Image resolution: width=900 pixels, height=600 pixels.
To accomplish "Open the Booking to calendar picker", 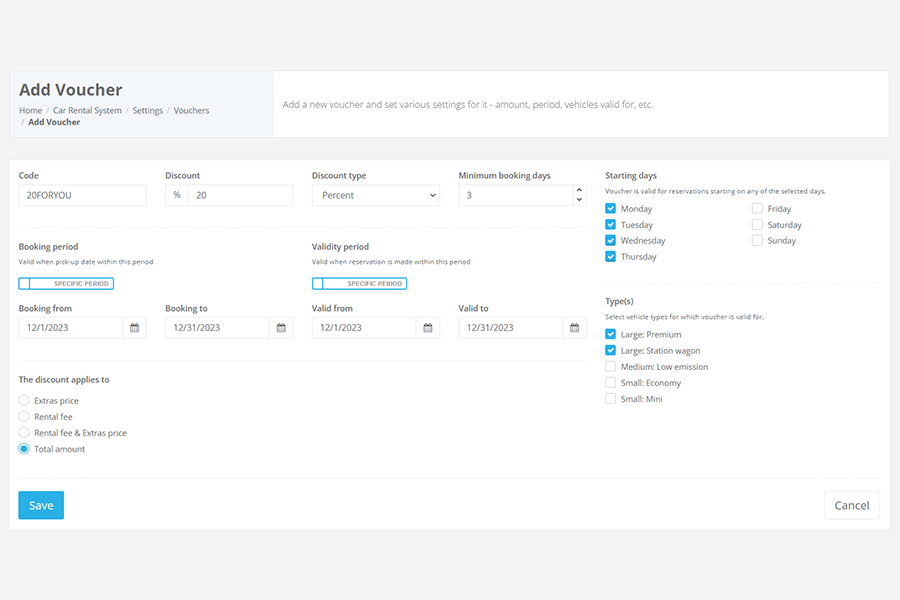I will point(281,328).
